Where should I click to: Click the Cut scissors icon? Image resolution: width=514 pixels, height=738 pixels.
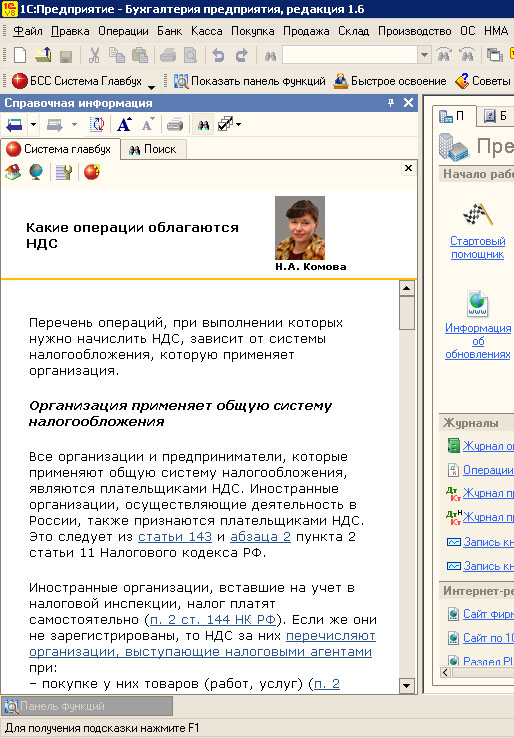coord(94,56)
